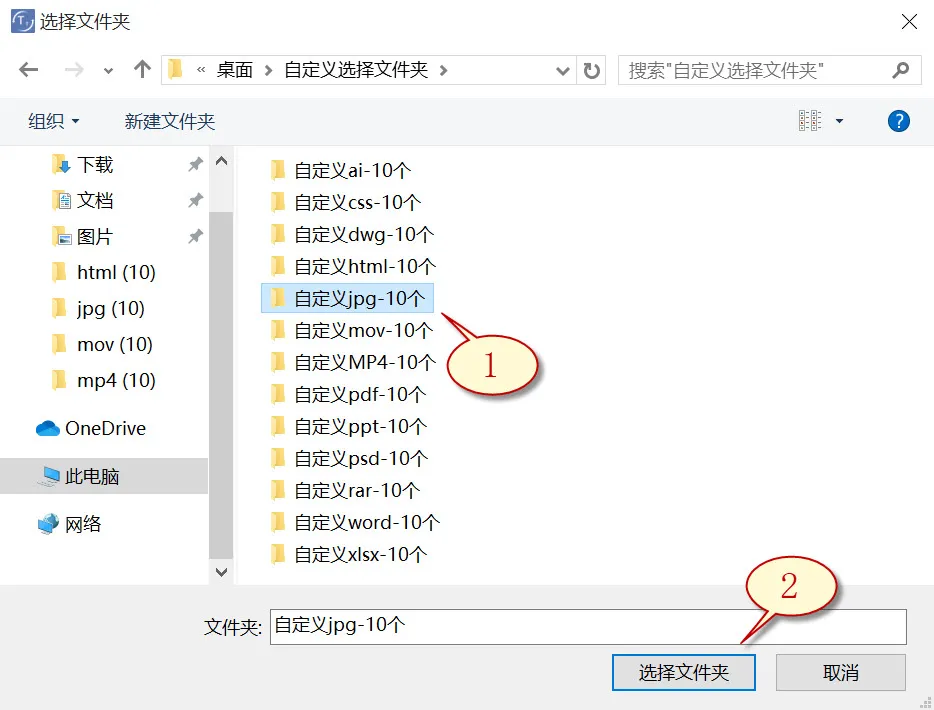Click the up one level arrow

[x=141, y=69]
